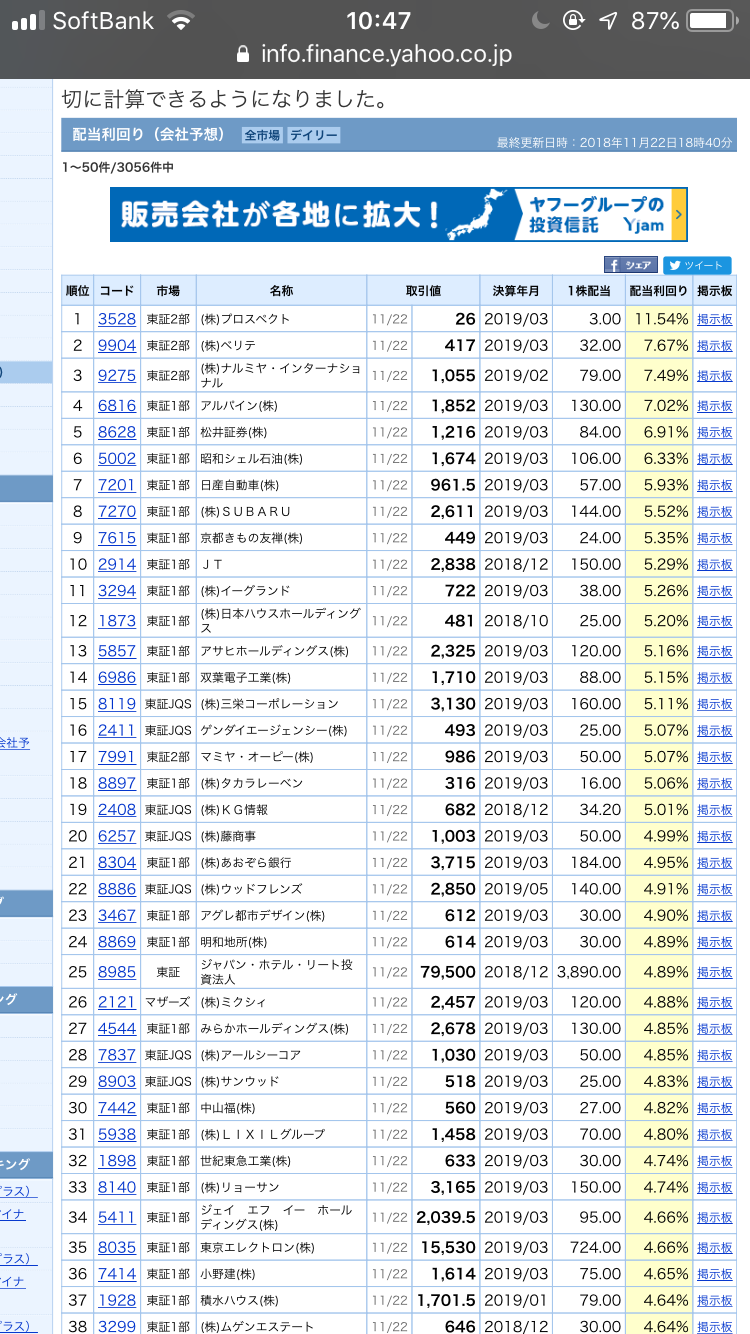Select the デイリー period filter
The width and height of the screenshot is (750, 1334).
tap(314, 135)
